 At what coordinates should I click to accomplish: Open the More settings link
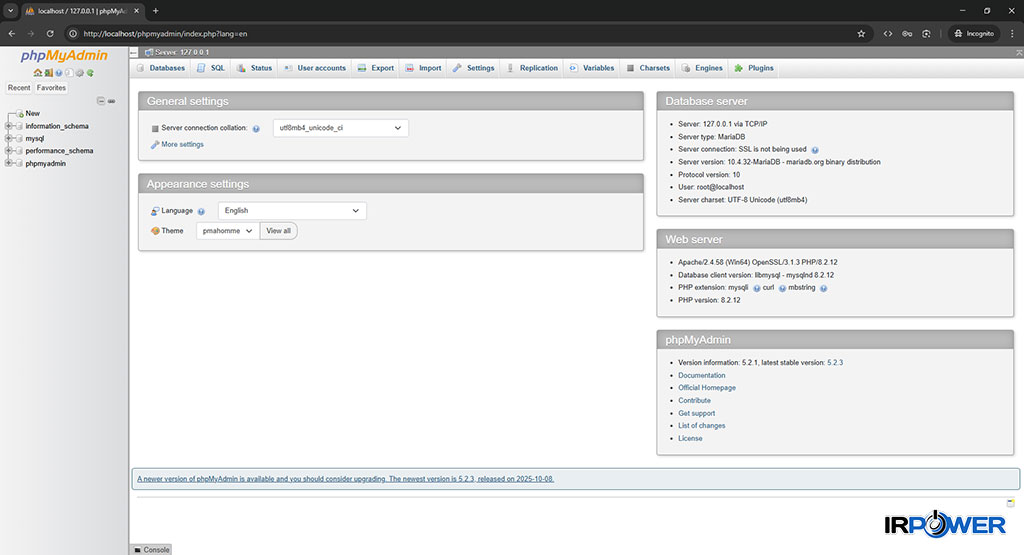pos(182,145)
